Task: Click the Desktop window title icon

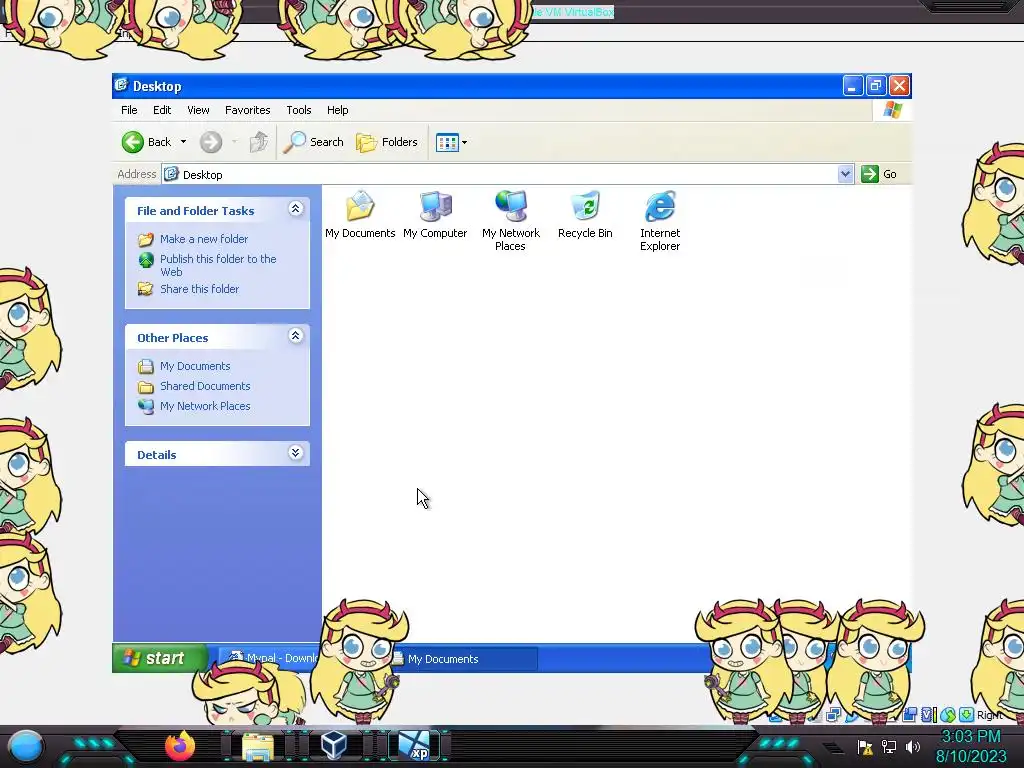Action: tap(121, 85)
